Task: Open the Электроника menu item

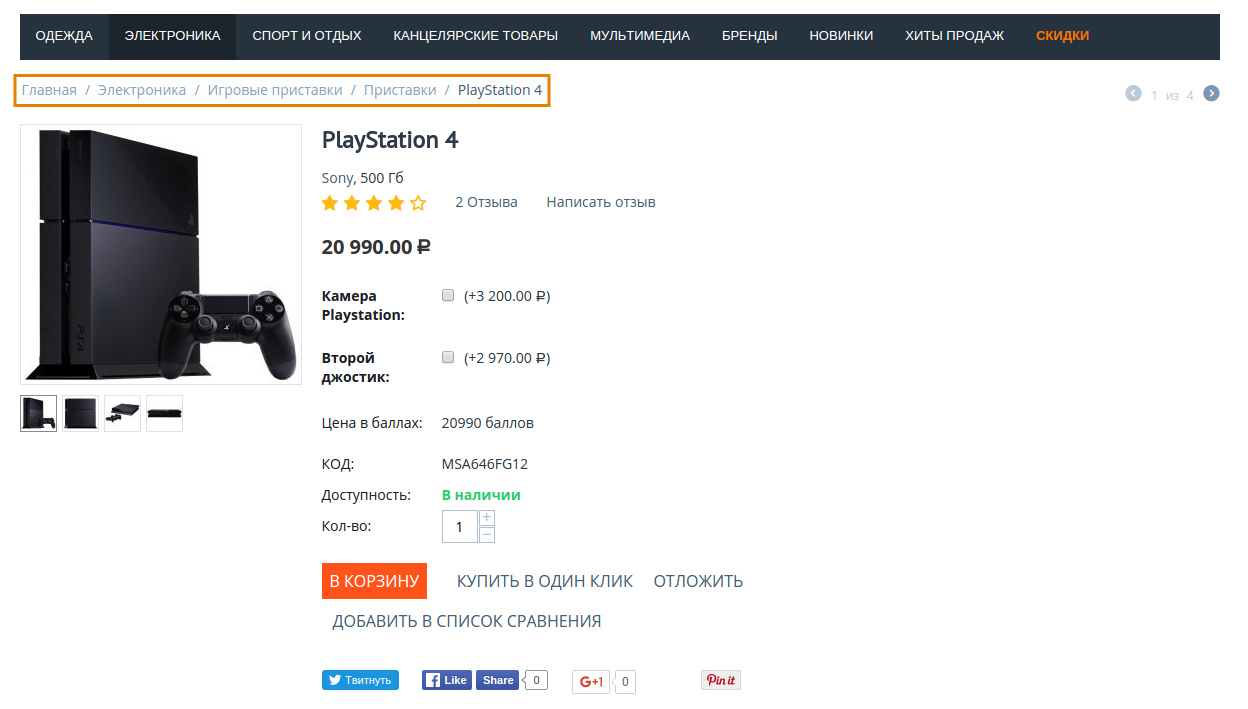Action: (172, 36)
